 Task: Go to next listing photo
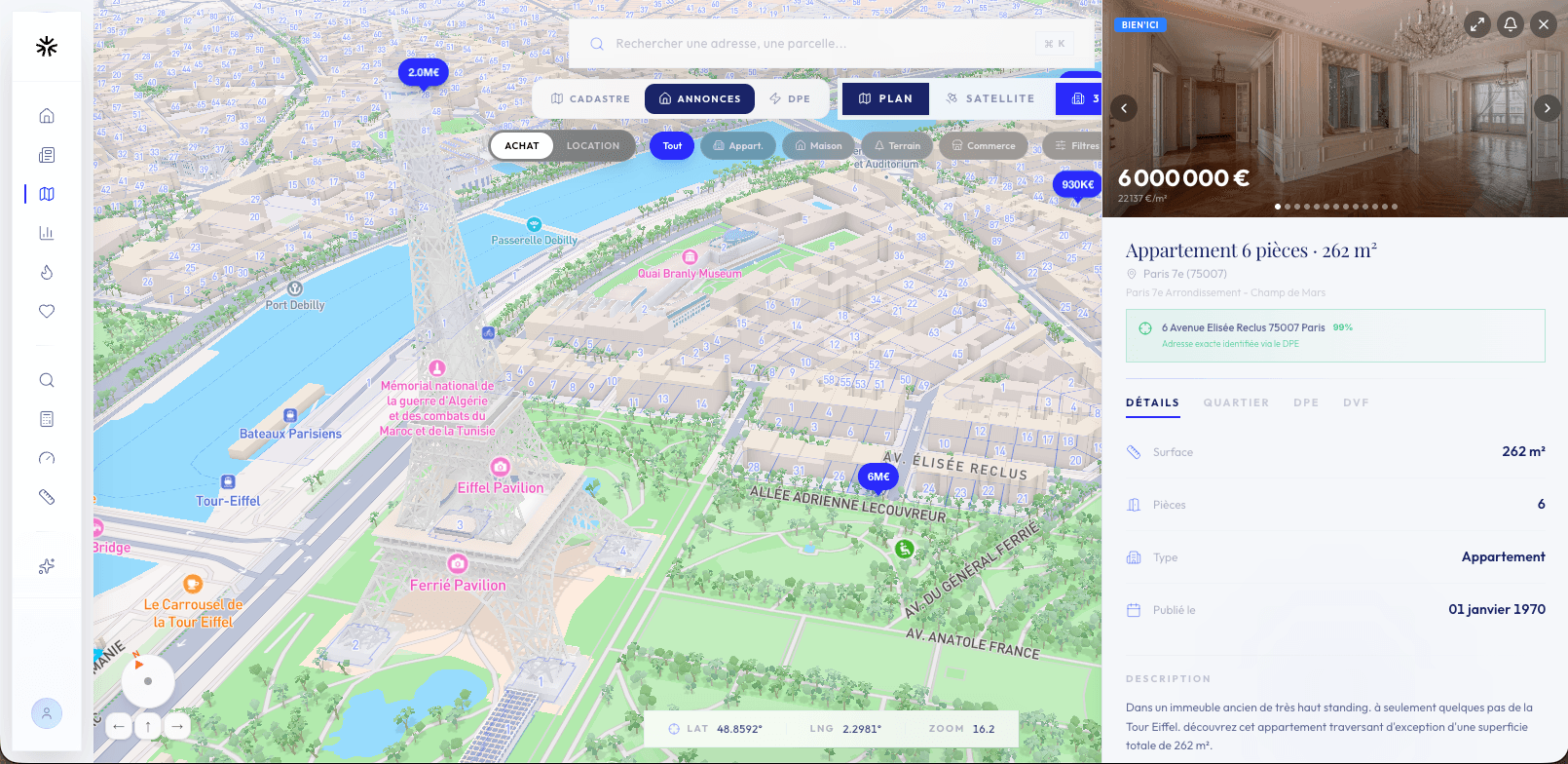click(x=1548, y=108)
